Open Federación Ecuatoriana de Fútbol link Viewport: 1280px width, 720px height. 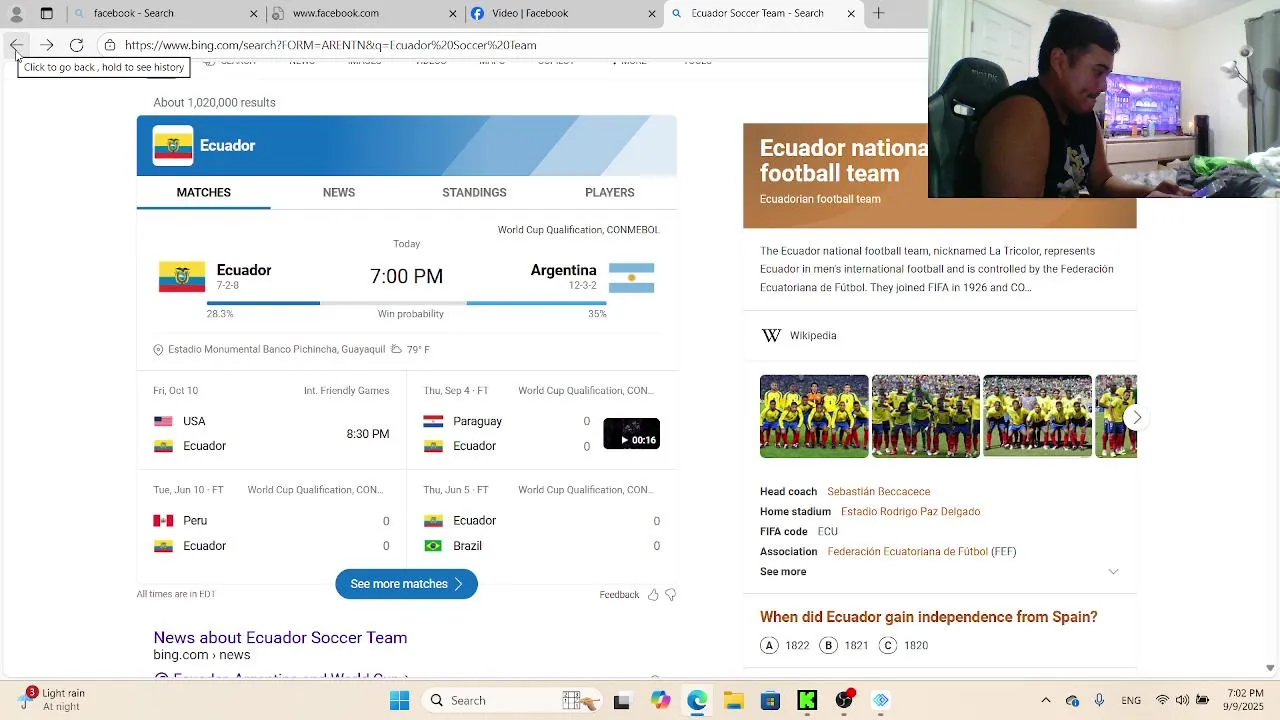pos(907,552)
